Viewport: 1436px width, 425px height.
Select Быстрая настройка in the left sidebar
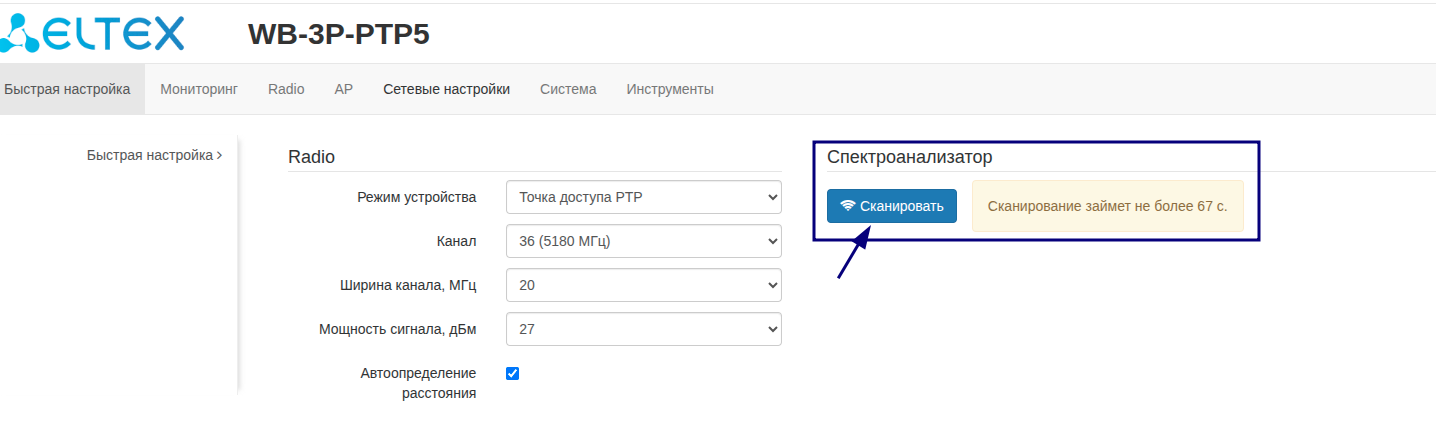click(x=149, y=156)
